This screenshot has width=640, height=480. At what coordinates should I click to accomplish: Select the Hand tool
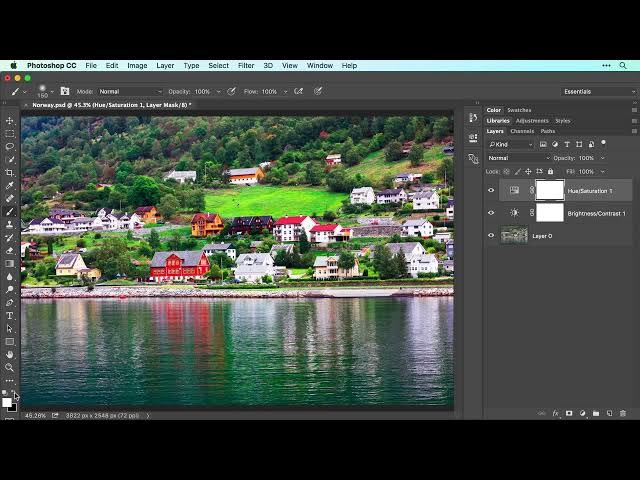[x=10, y=354]
